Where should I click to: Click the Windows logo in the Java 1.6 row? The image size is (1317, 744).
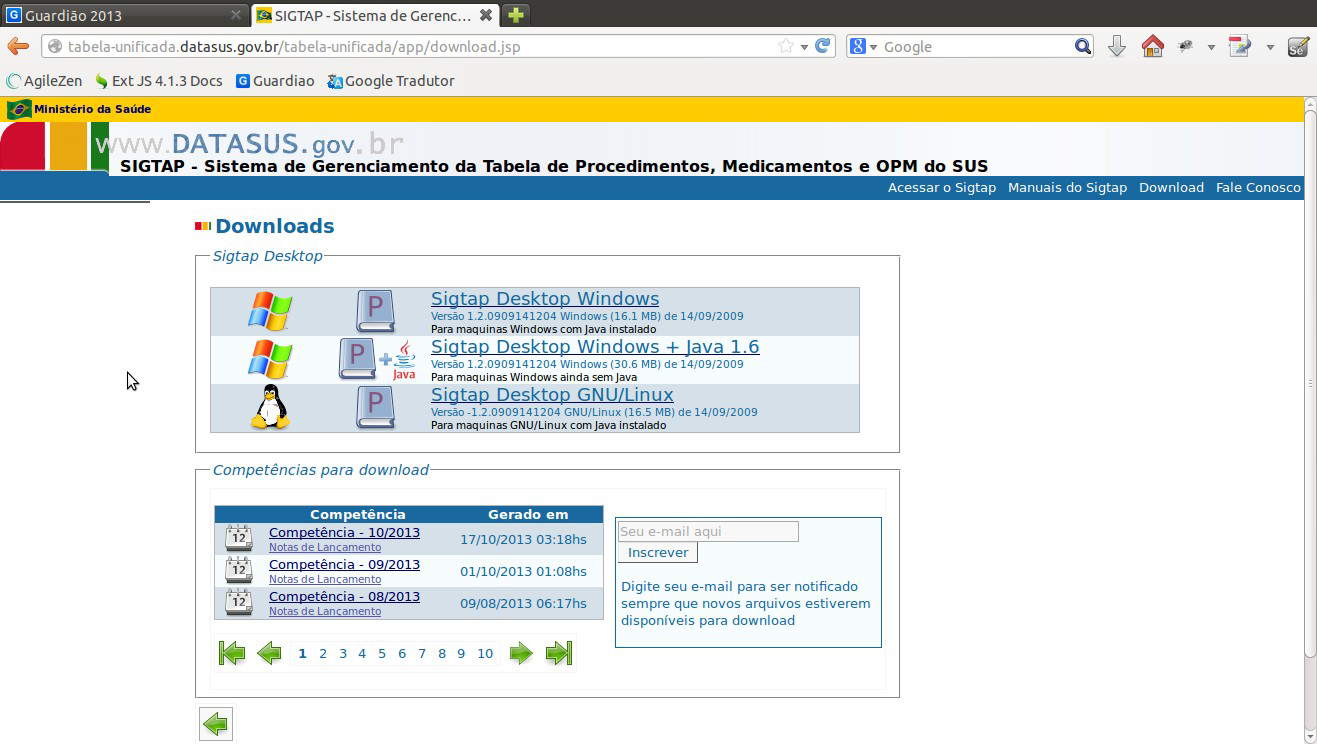[270, 359]
